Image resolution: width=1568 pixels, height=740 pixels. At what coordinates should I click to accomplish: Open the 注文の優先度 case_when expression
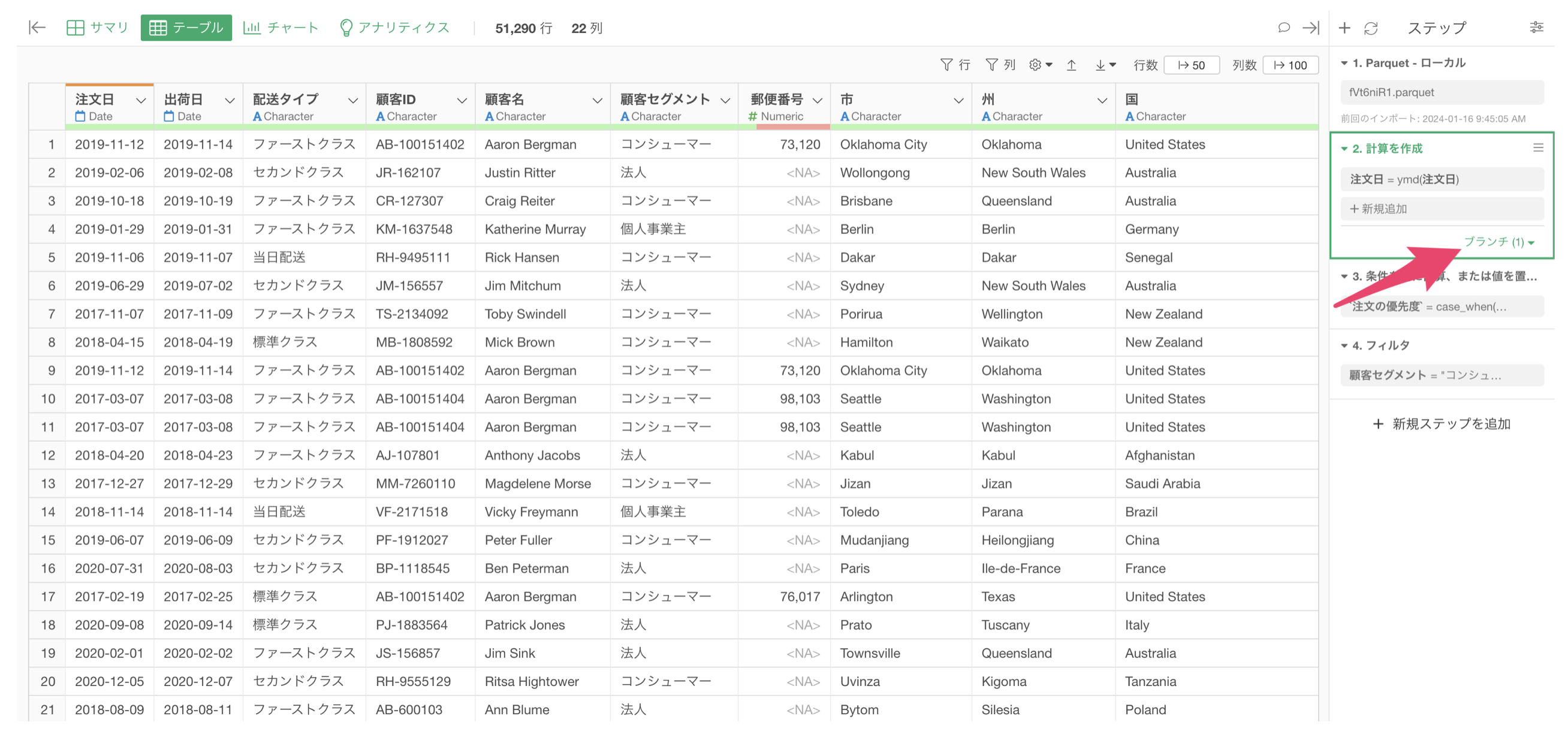[1442, 306]
